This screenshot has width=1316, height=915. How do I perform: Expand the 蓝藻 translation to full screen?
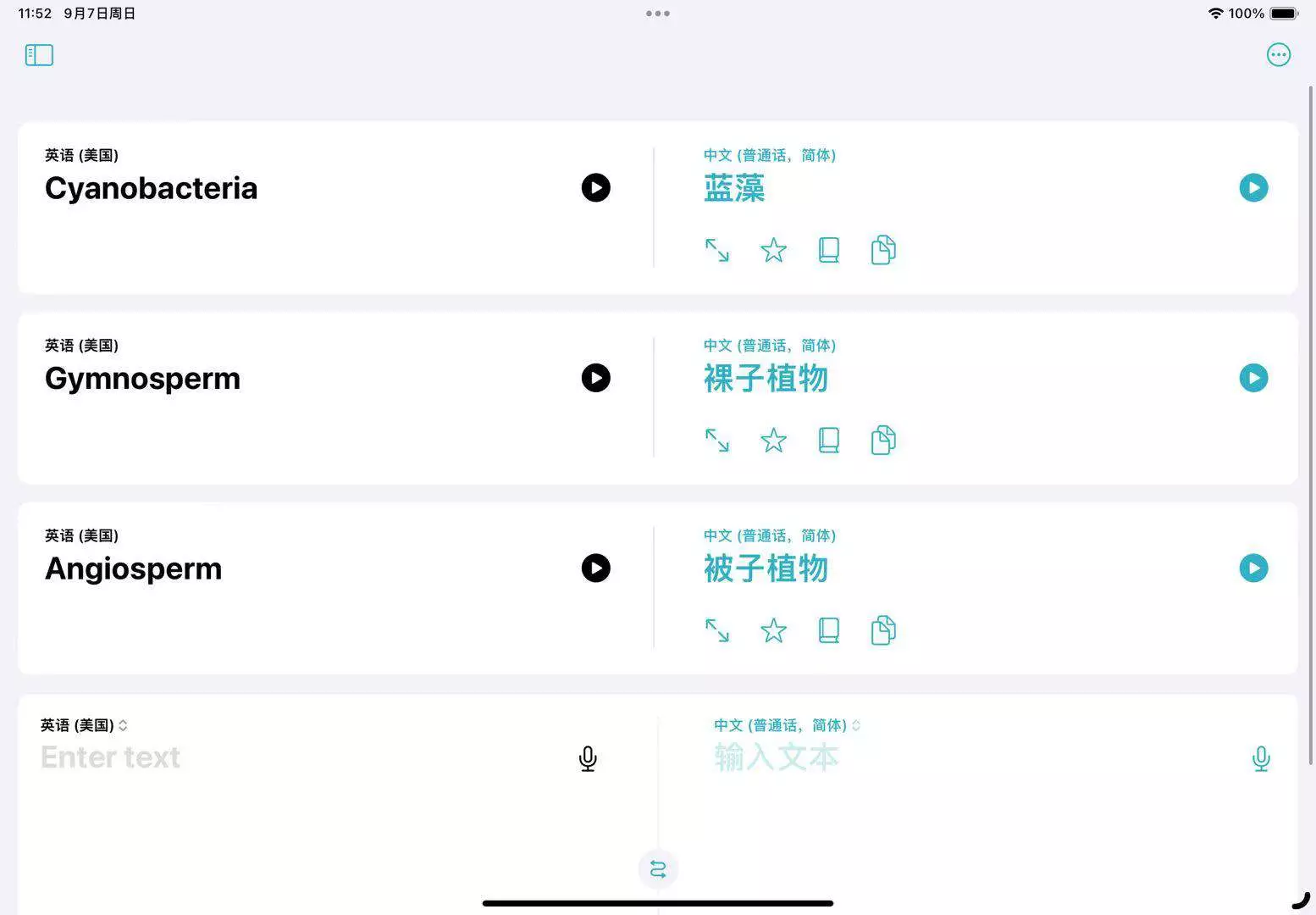pyautogui.click(x=717, y=250)
